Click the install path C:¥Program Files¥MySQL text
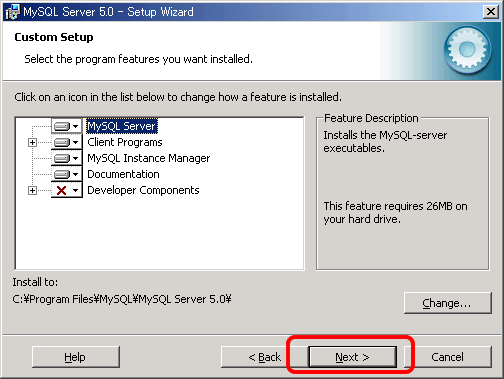 [x=122, y=299]
